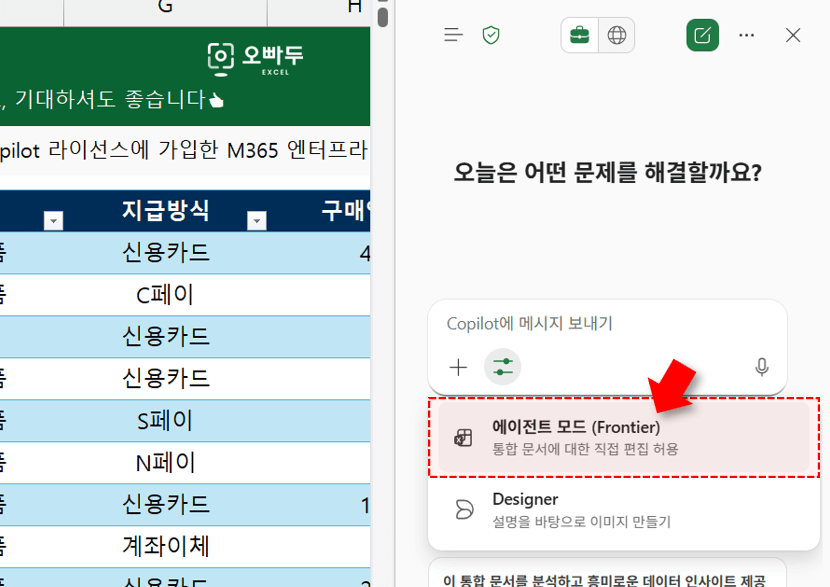
Task: Click the plus icon to add attachment
Action: tap(458, 367)
